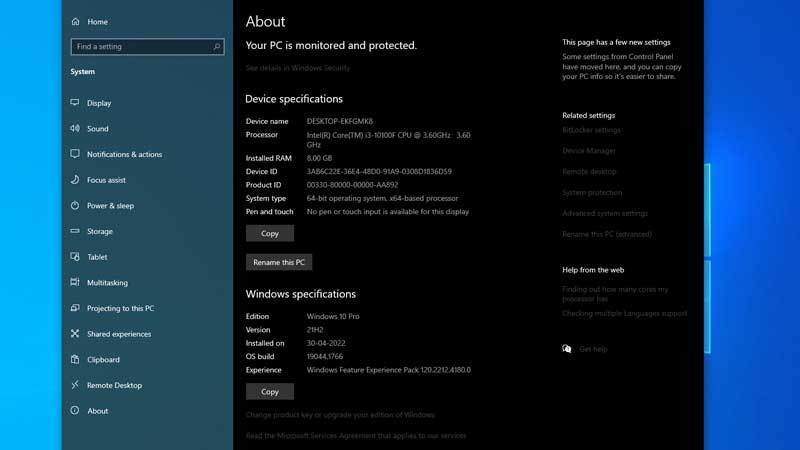
Task: Open the Storage settings
Action: 99,232
